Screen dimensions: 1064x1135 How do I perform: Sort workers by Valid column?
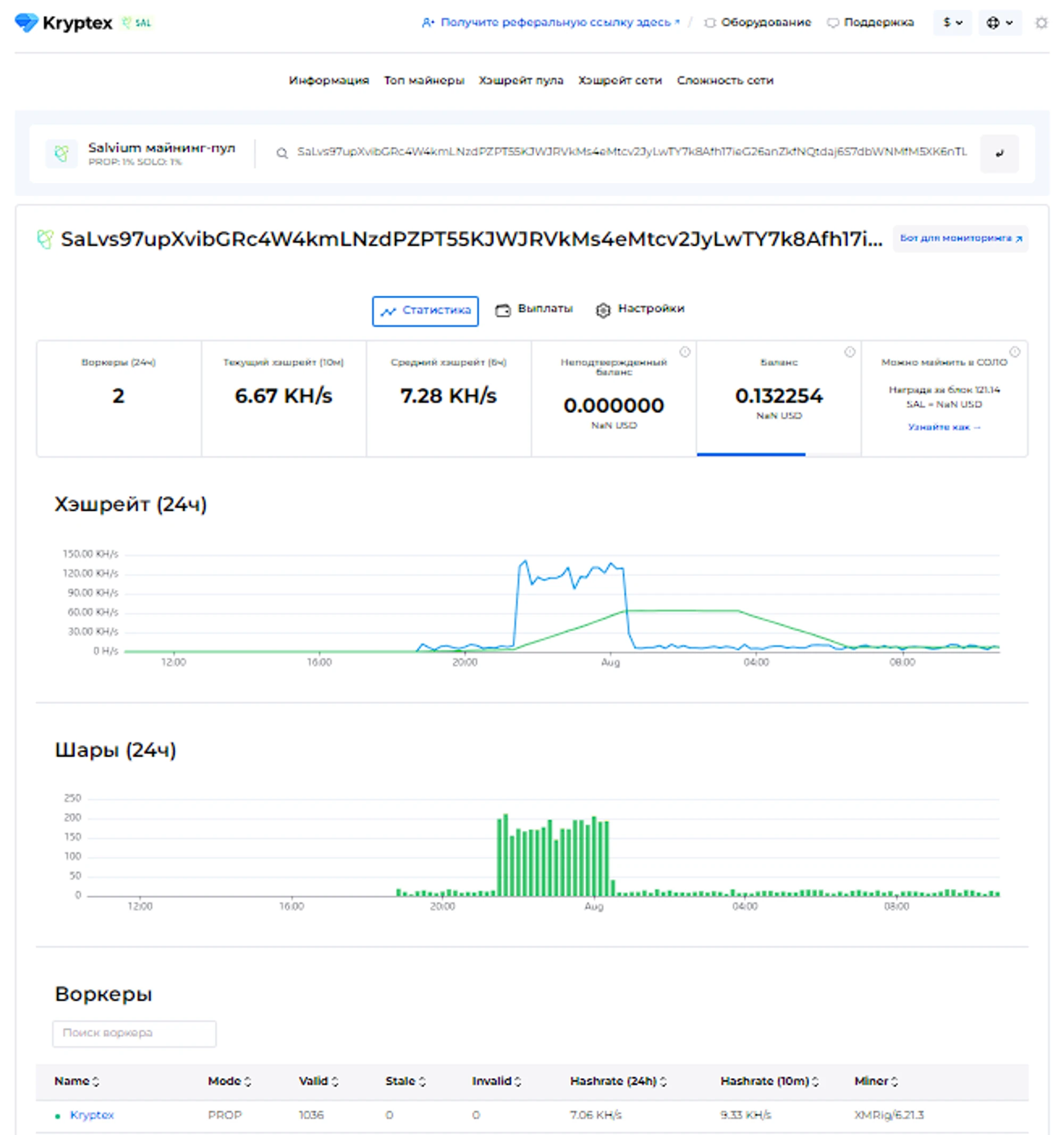tap(318, 1081)
